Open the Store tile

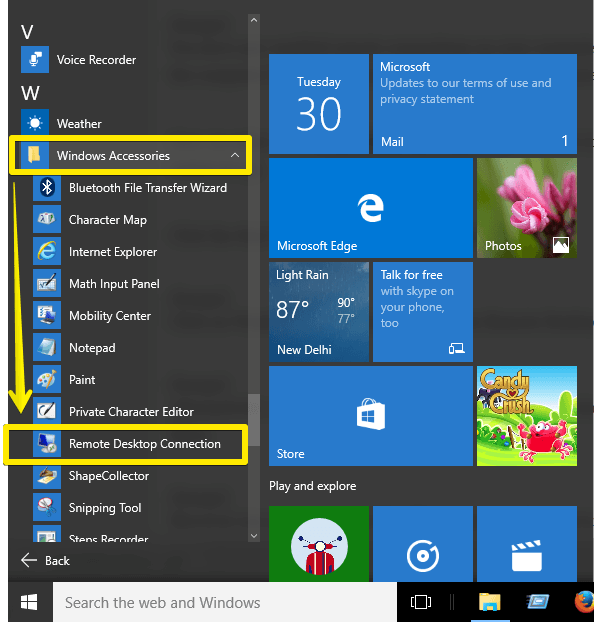tap(371, 416)
